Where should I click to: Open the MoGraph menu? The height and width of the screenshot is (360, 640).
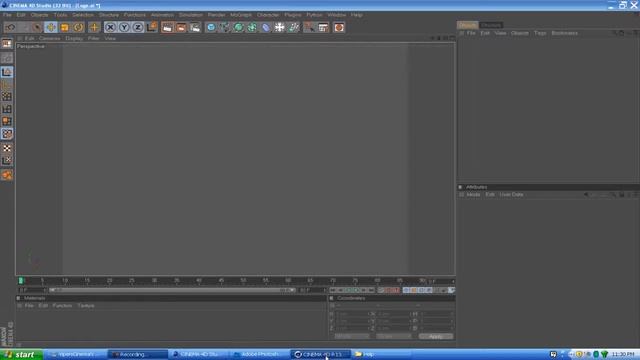(x=241, y=15)
